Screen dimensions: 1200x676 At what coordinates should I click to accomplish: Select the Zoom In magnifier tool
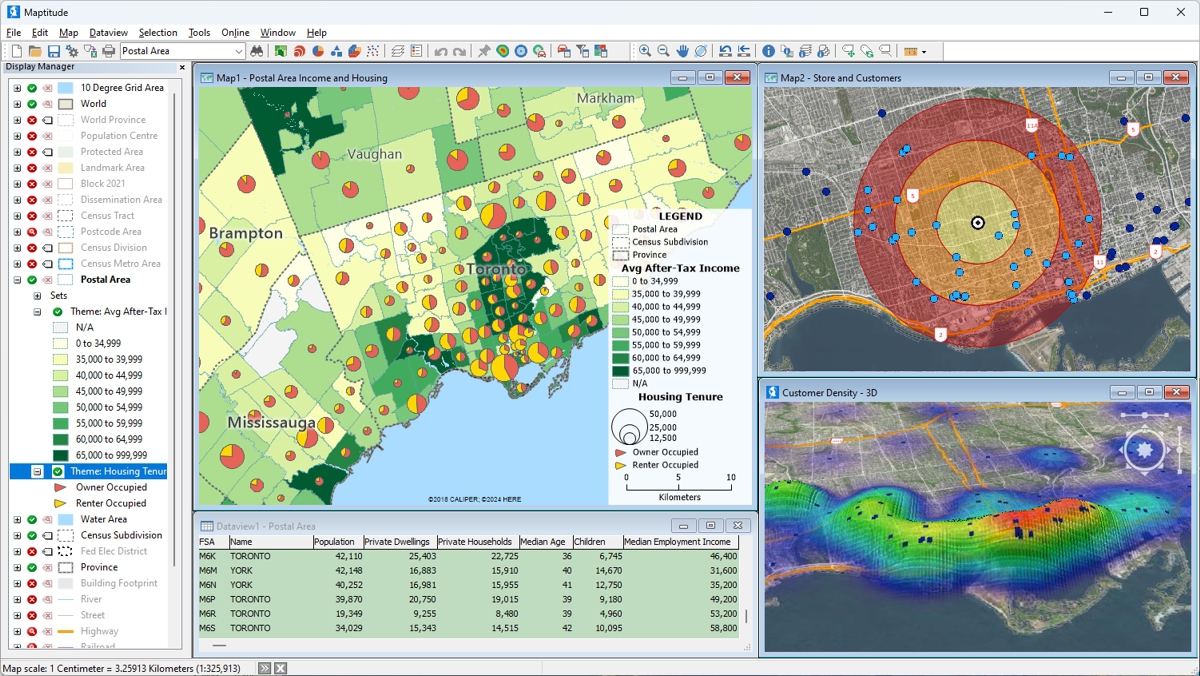tap(645, 50)
